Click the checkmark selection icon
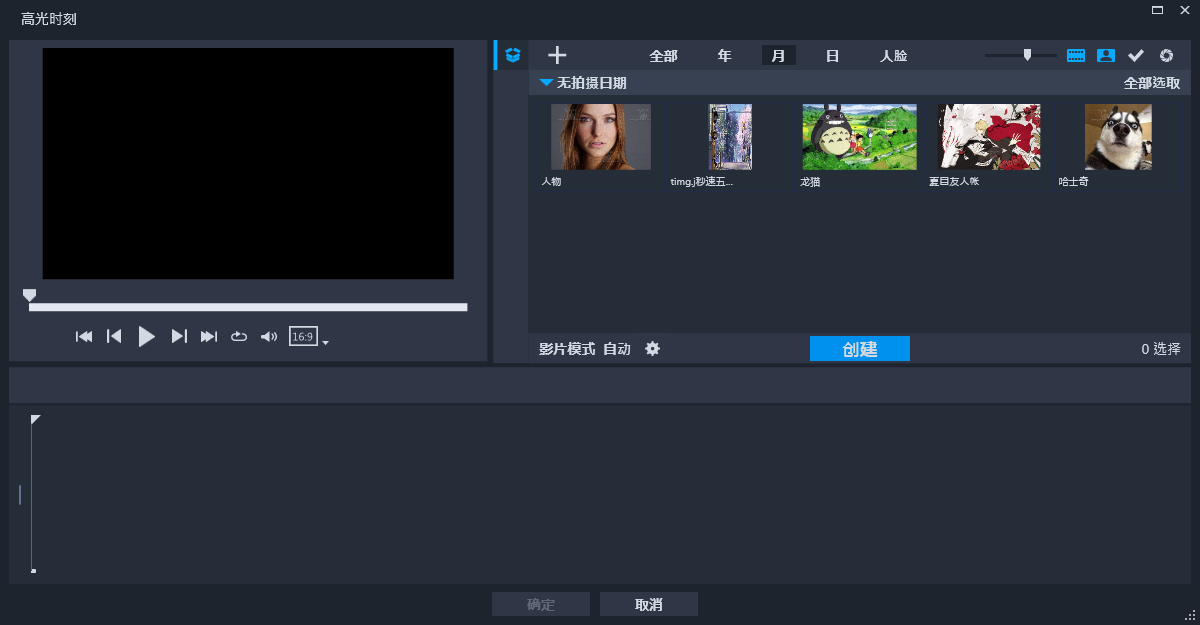Image resolution: width=1200 pixels, height=625 pixels. pos(1135,55)
